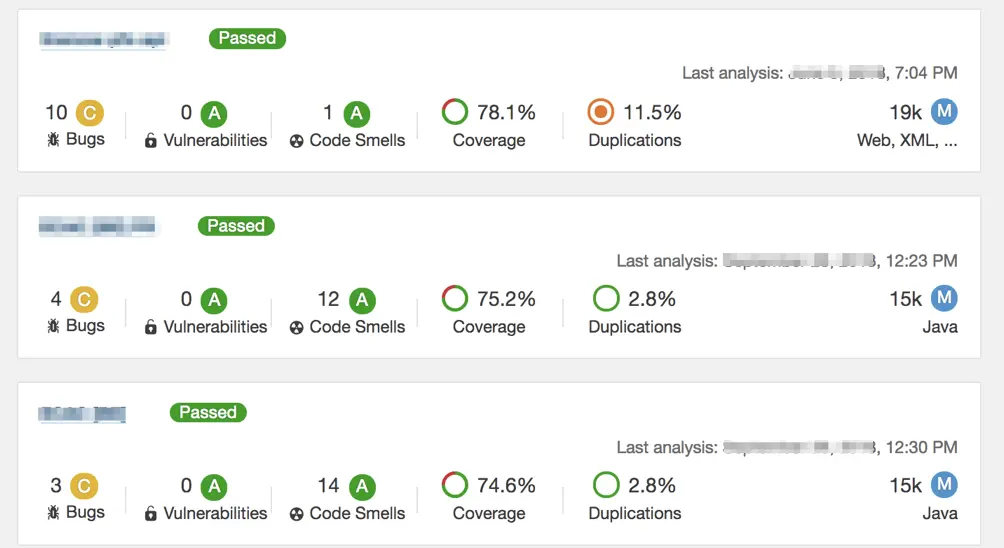
Task: Click the A rating badge beside 12 code smells
Action: pyautogui.click(x=362, y=299)
